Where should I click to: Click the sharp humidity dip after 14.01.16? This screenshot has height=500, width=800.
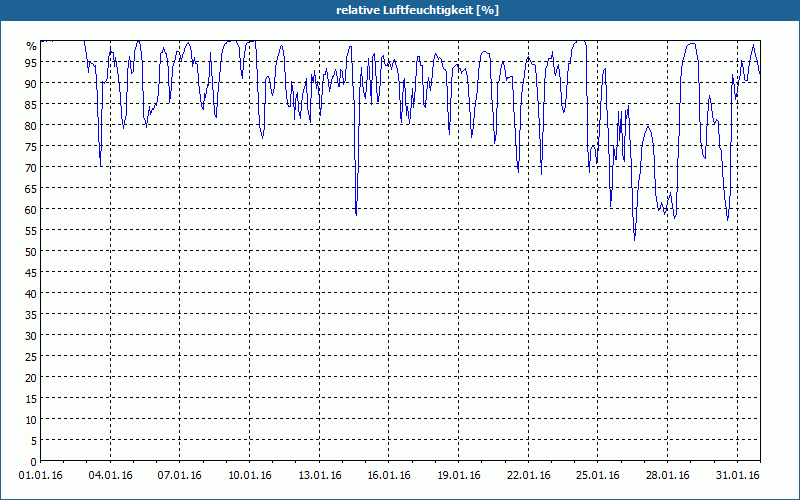pyautogui.click(x=356, y=214)
